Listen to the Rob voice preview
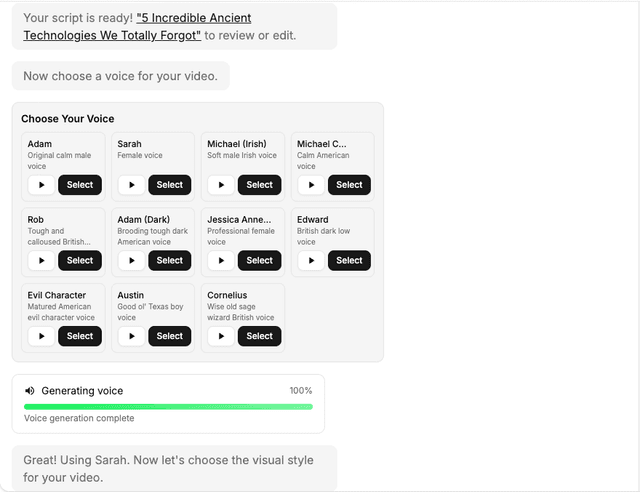This screenshot has height=492, width=640. pyautogui.click(x=41, y=261)
